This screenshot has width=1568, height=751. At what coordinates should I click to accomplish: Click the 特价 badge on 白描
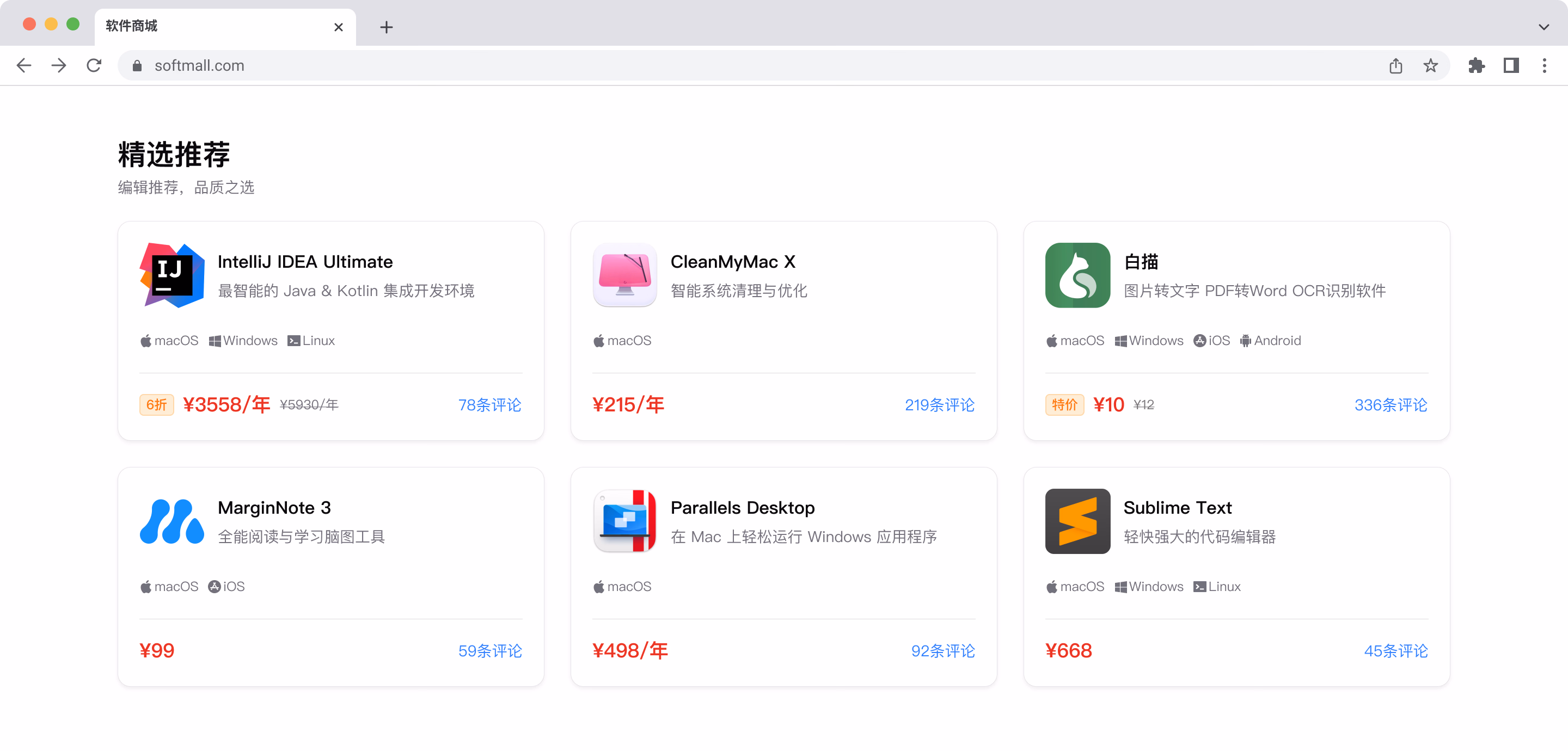pos(1064,405)
